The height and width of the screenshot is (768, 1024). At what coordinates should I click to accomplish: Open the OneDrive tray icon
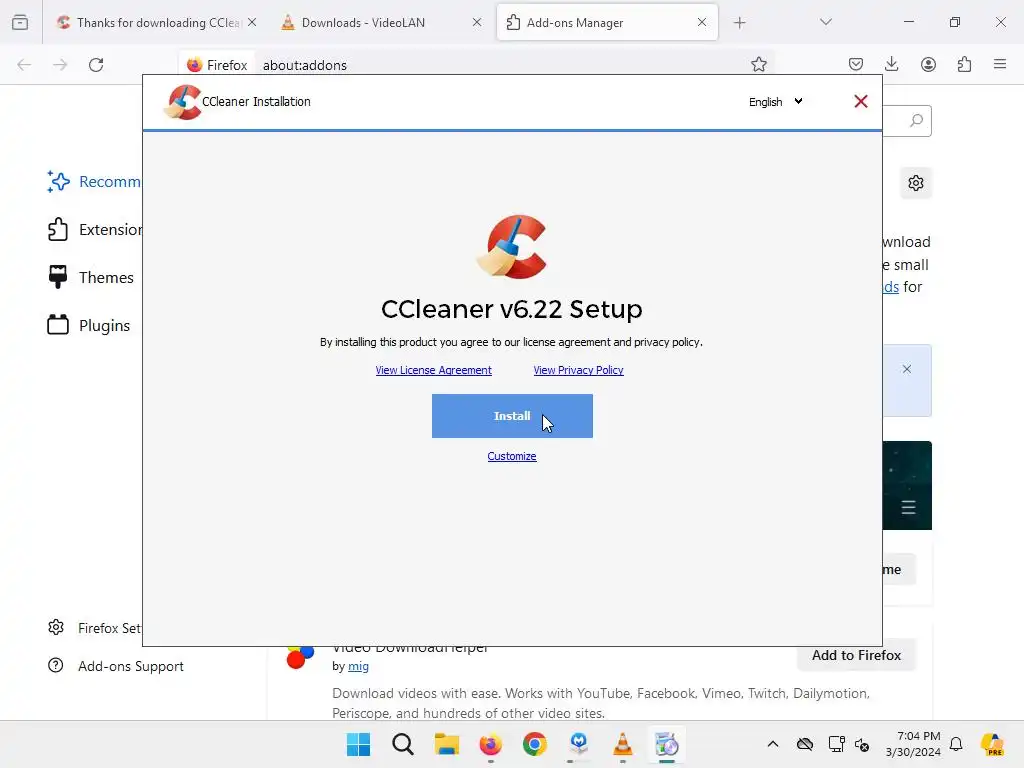click(x=805, y=744)
